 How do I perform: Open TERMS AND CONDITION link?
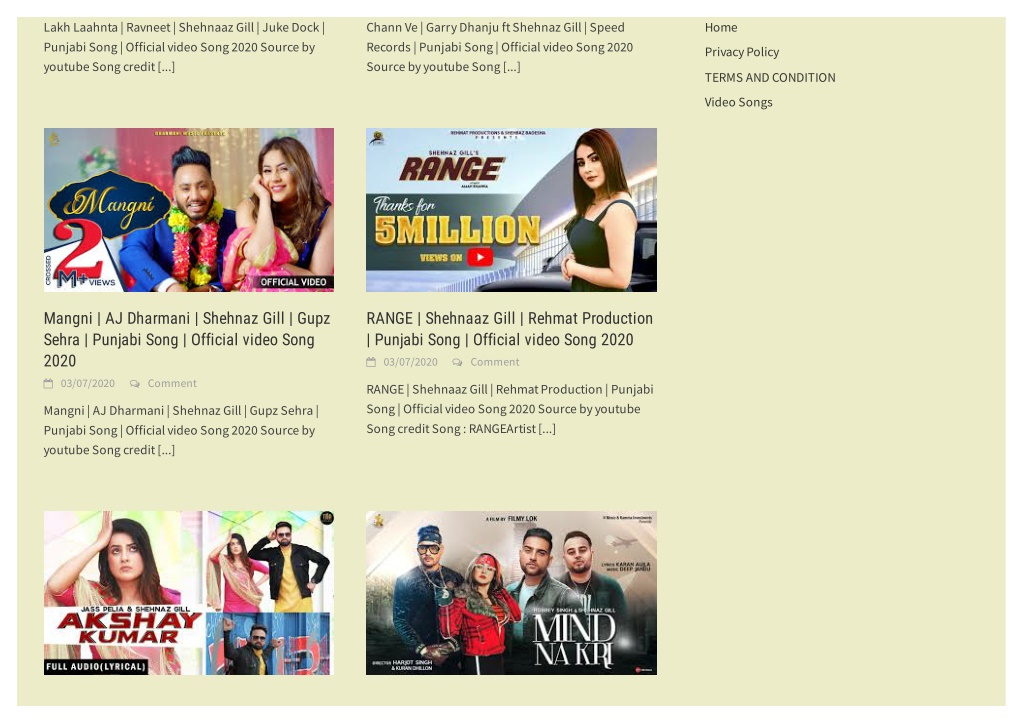pos(770,77)
